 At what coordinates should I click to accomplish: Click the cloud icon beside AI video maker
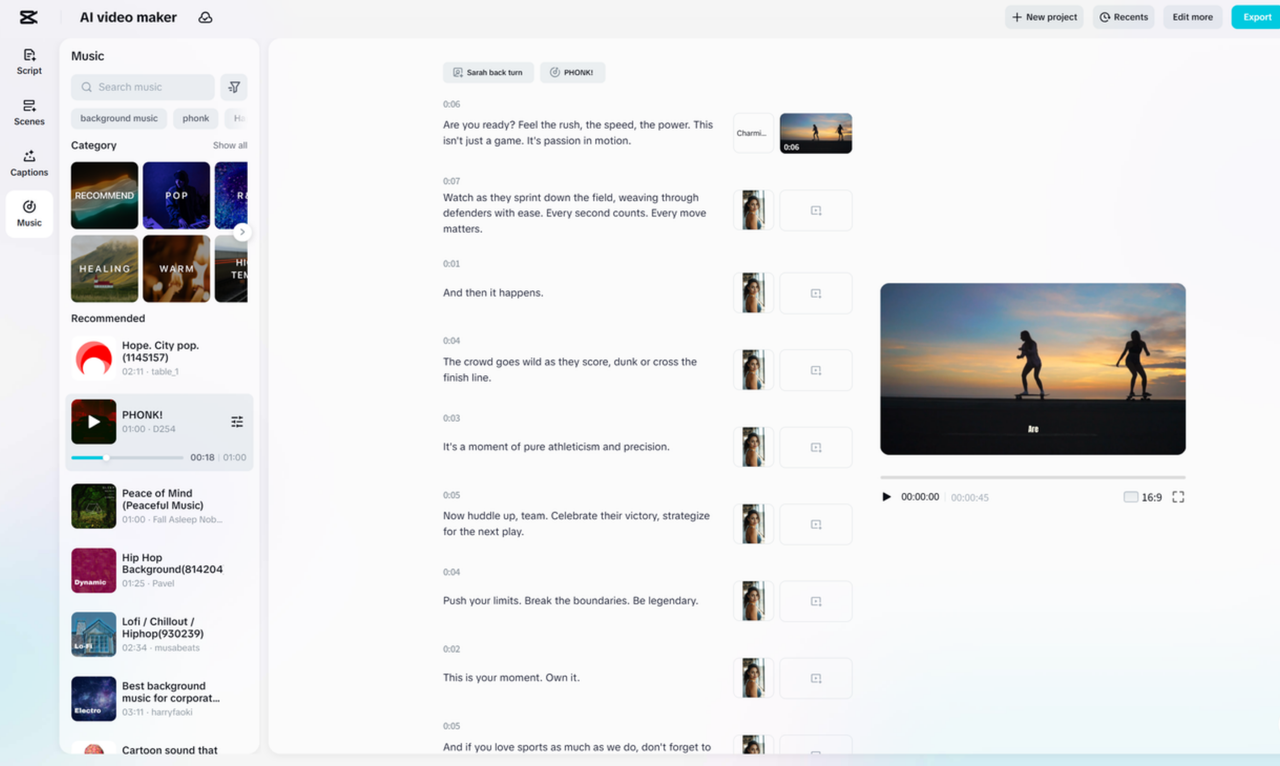(x=205, y=17)
